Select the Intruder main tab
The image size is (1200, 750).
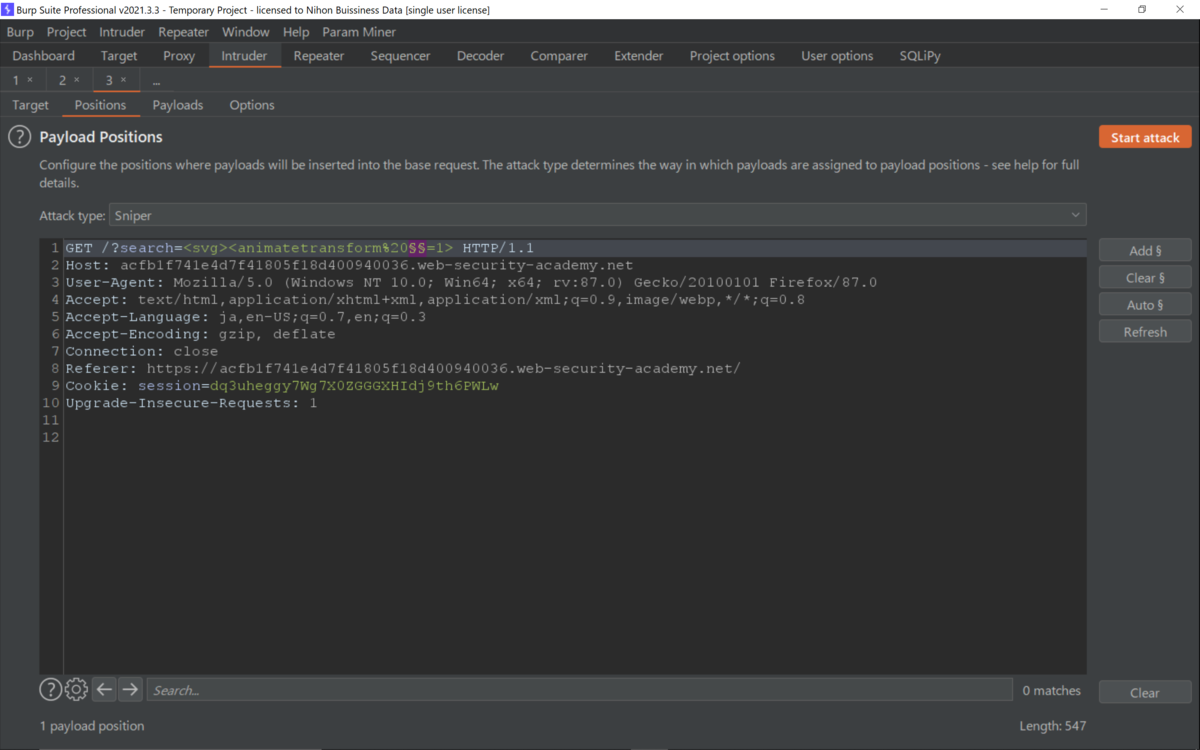pos(245,56)
